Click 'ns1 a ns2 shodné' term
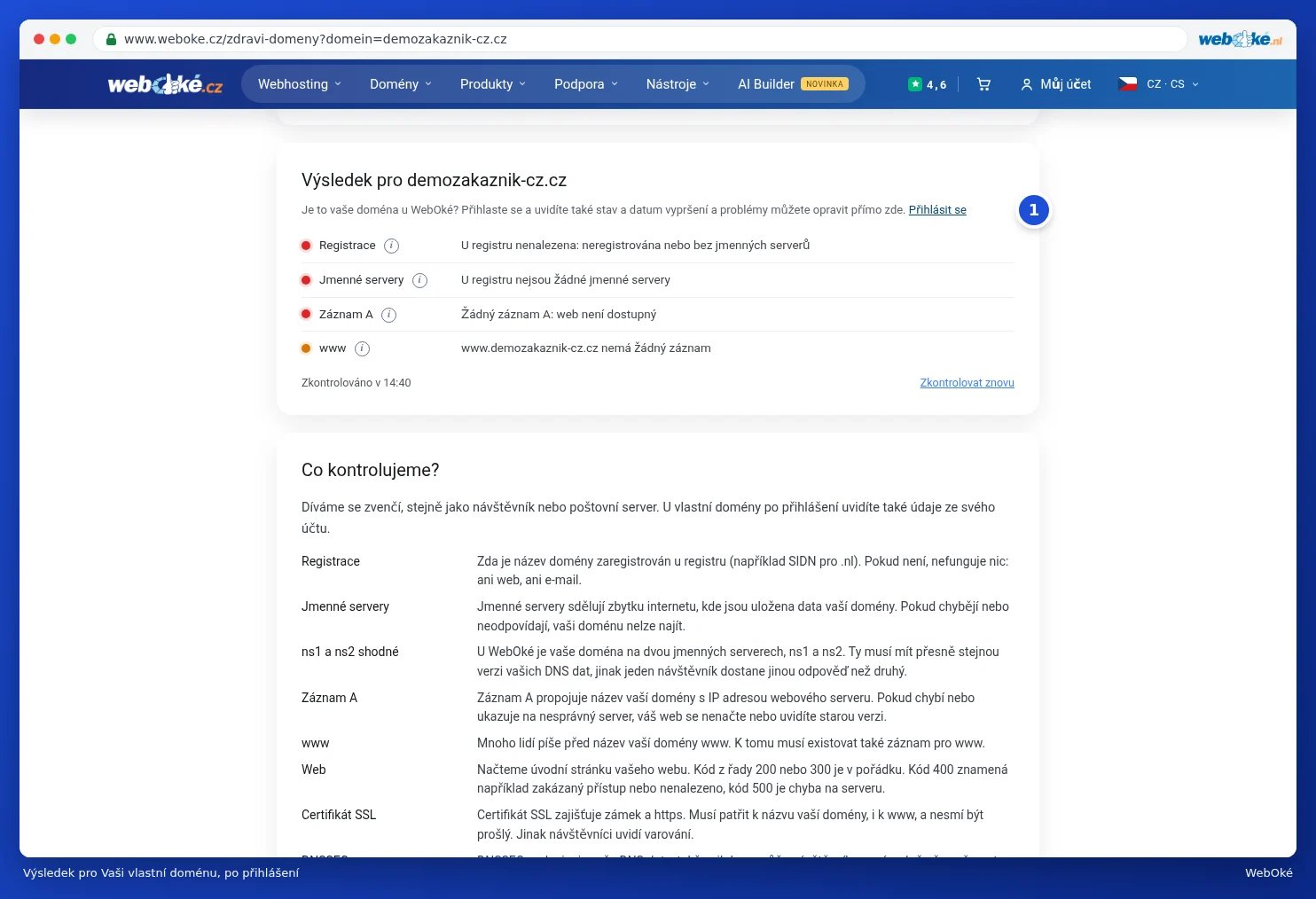 (x=350, y=652)
